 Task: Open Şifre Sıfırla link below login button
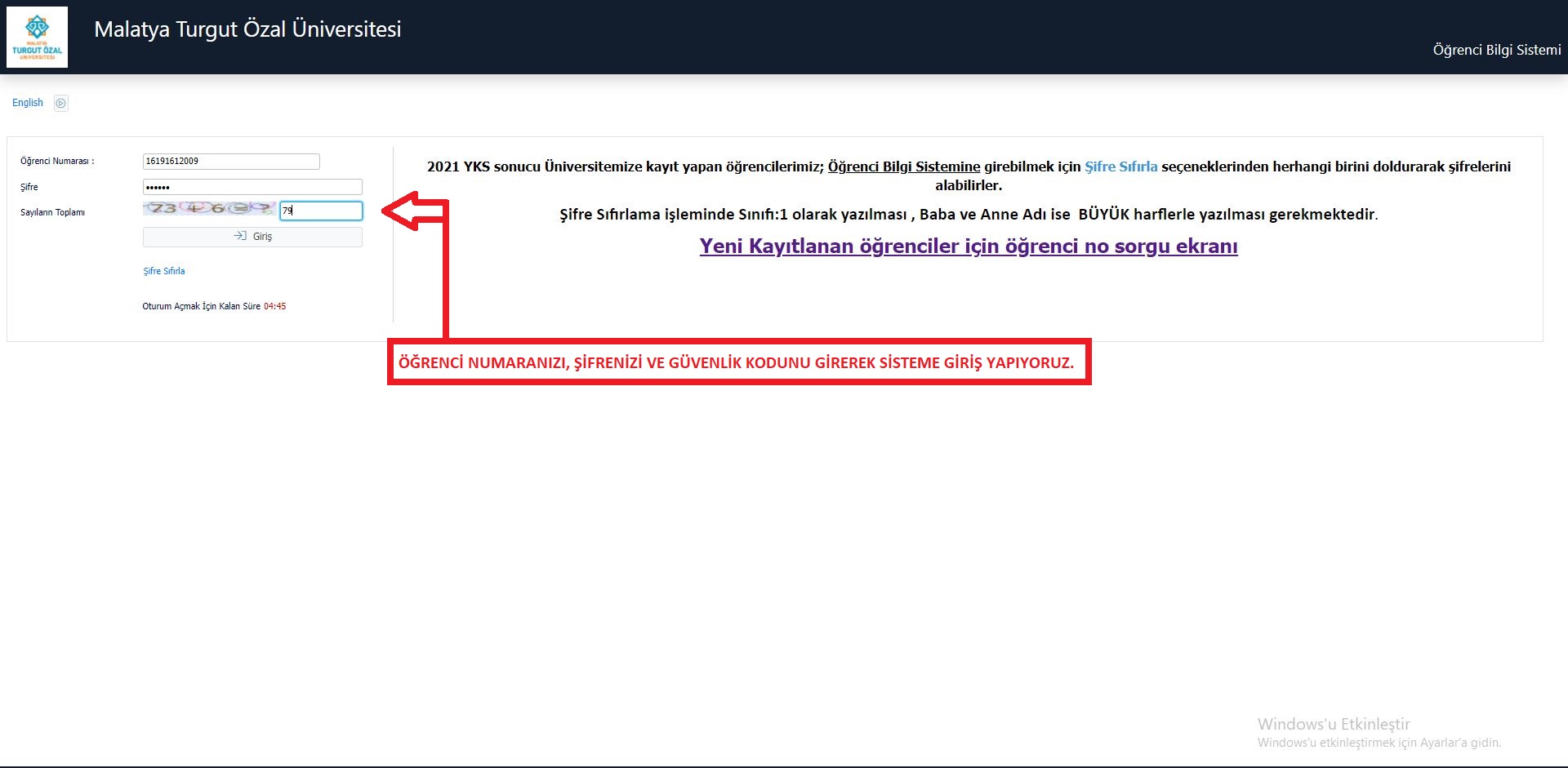click(164, 271)
